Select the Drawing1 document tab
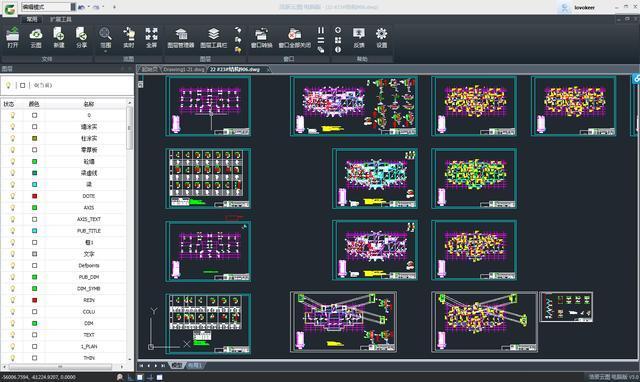 click(184, 69)
